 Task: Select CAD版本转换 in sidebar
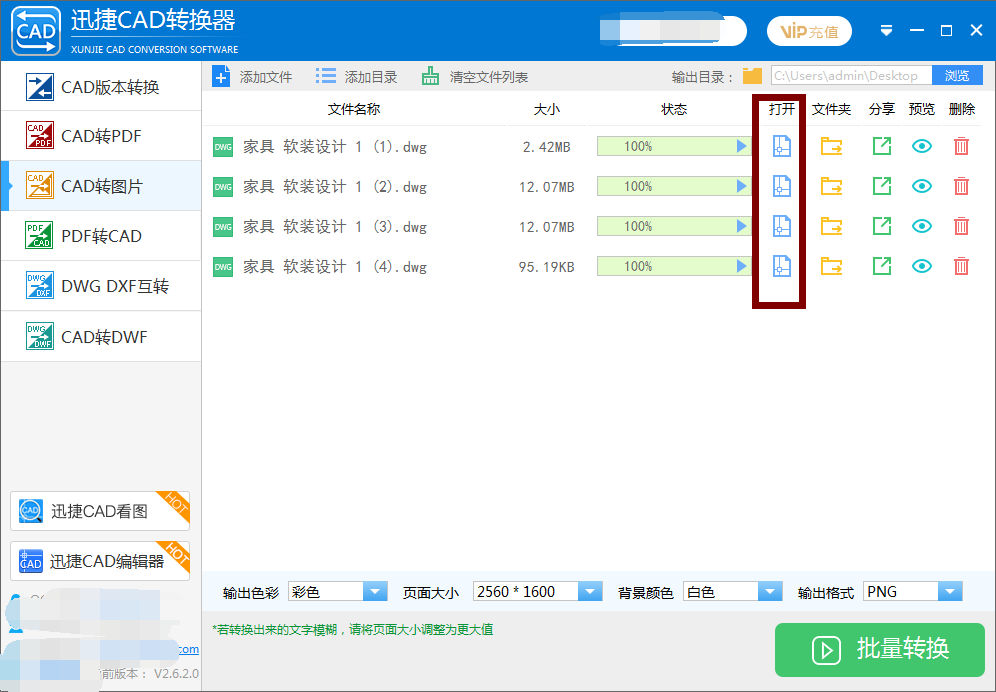(101, 87)
